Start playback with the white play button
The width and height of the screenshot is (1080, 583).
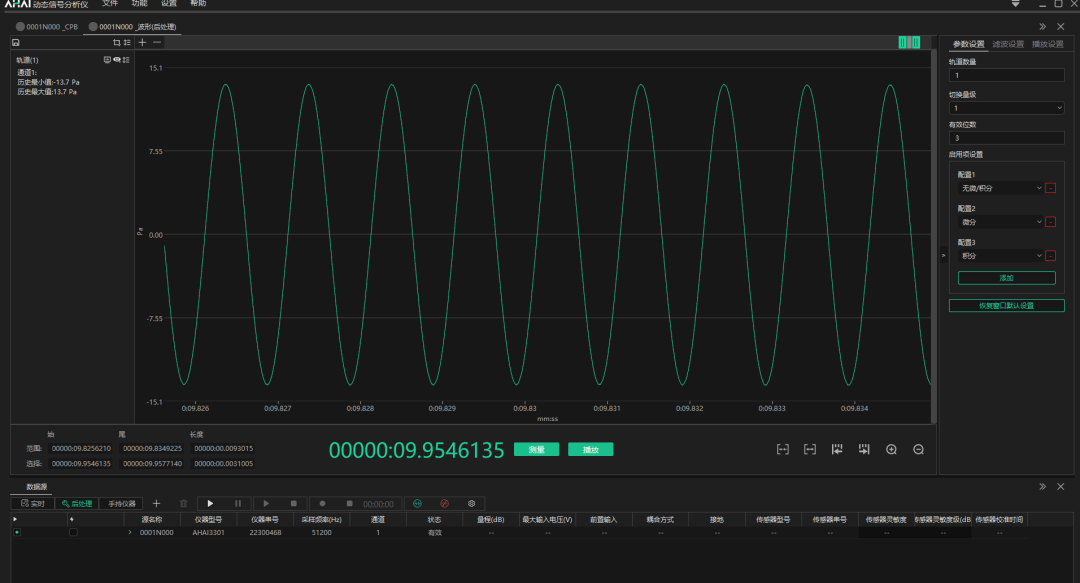coord(210,504)
